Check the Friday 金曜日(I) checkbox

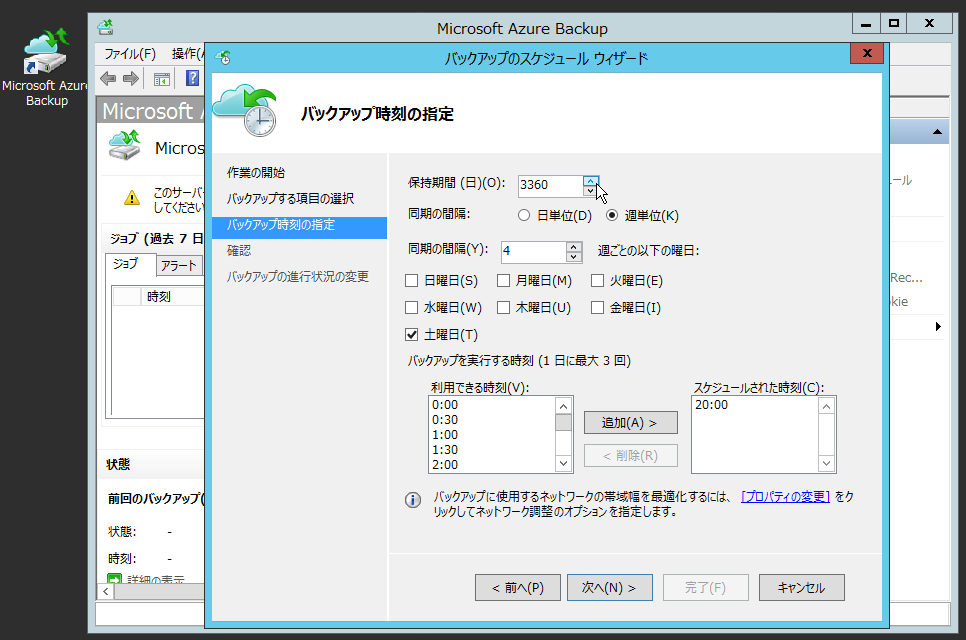pyautogui.click(x=597, y=307)
